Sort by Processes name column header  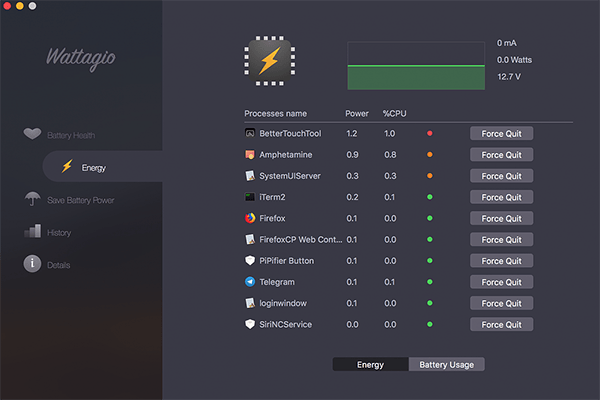(x=276, y=114)
